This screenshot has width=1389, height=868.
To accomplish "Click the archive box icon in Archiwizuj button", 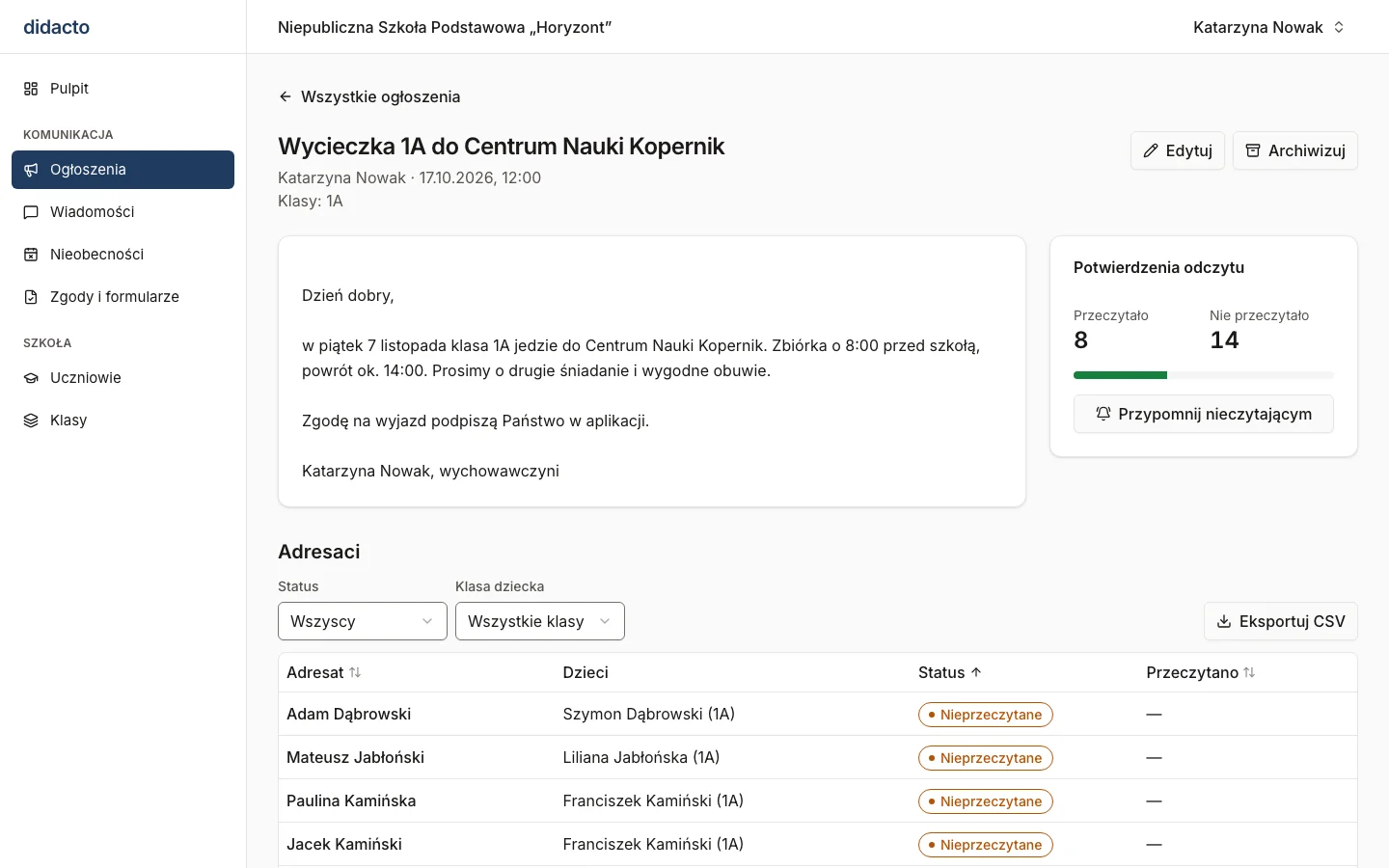I will [1253, 150].
